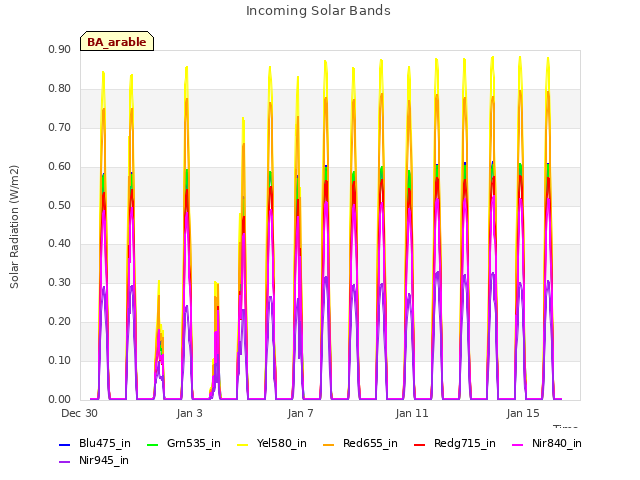This screenshot has height=480, width=640.
Task: Click the BA_arable label box
Action: 117,41
